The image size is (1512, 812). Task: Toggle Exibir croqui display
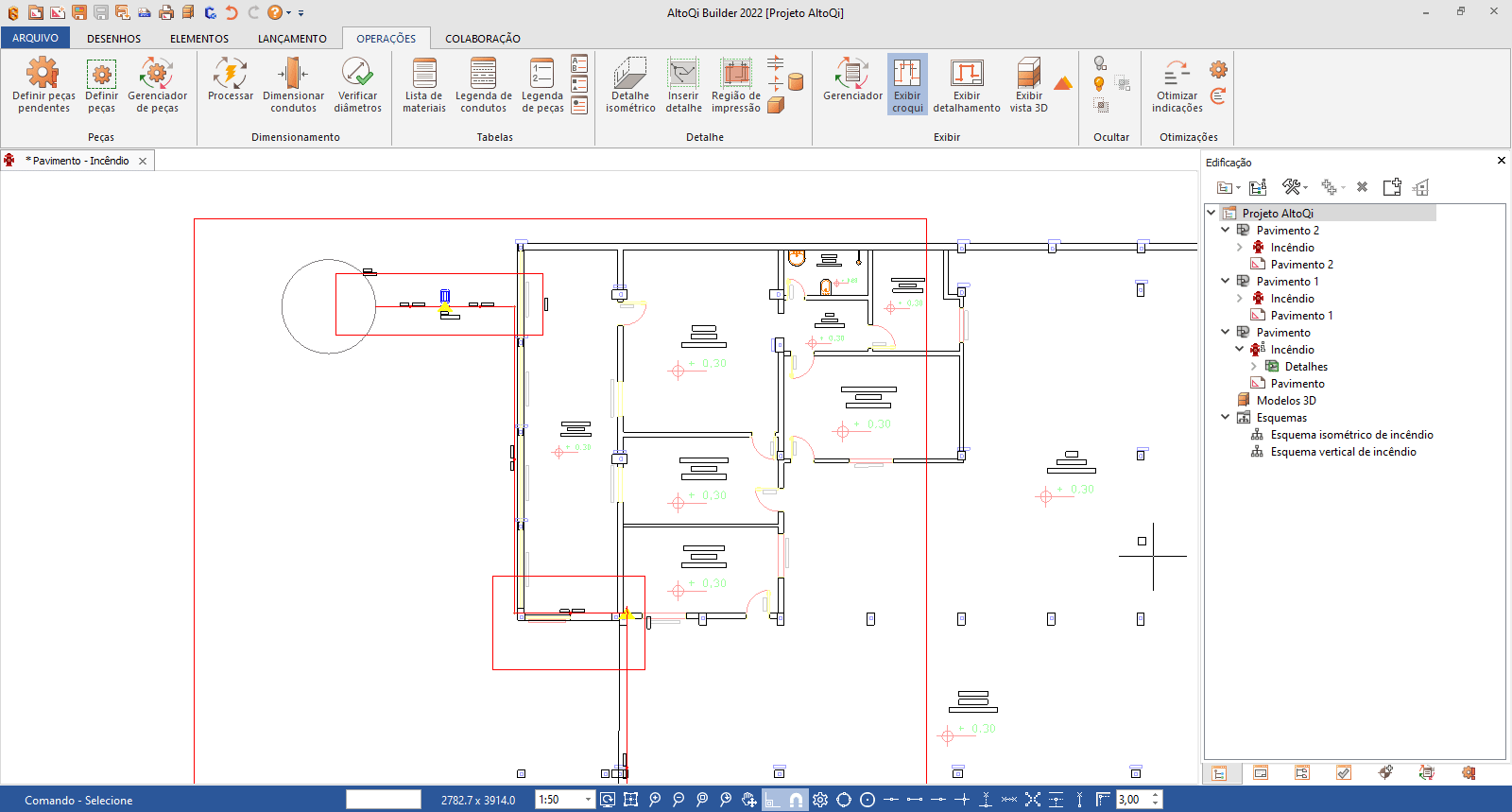coord(907,83)
